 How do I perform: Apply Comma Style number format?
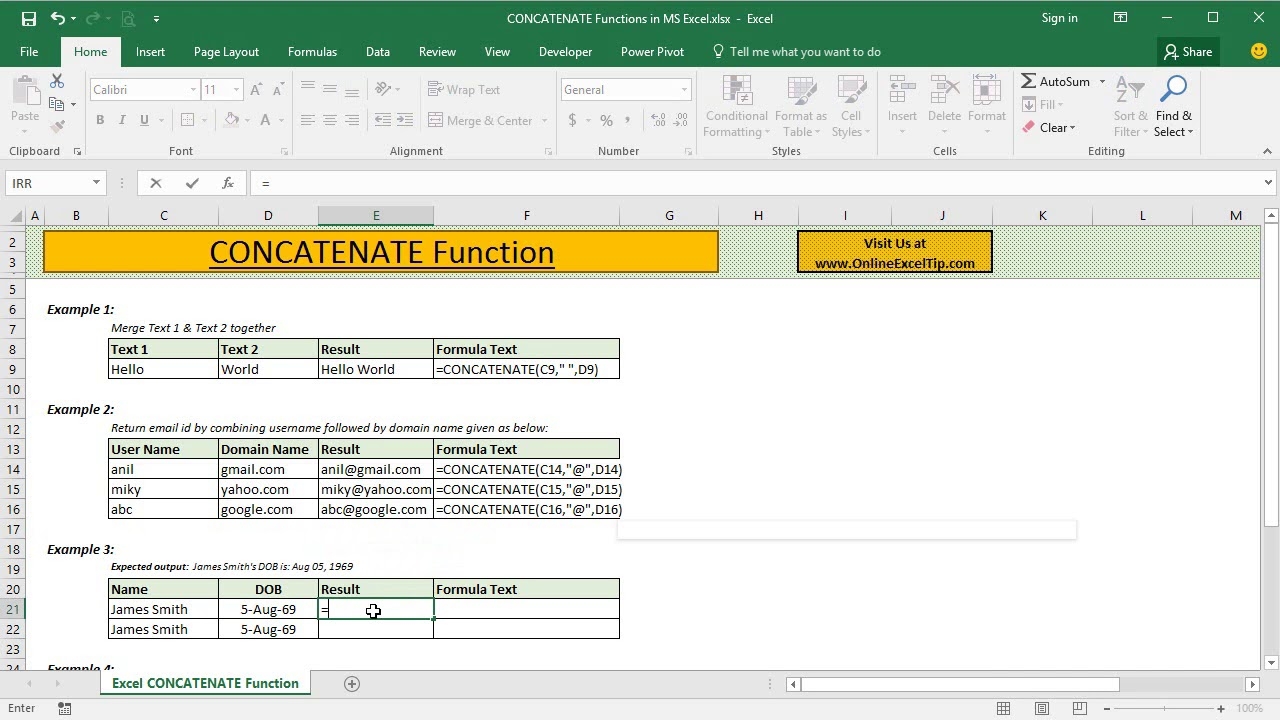[x=628, y=120]
